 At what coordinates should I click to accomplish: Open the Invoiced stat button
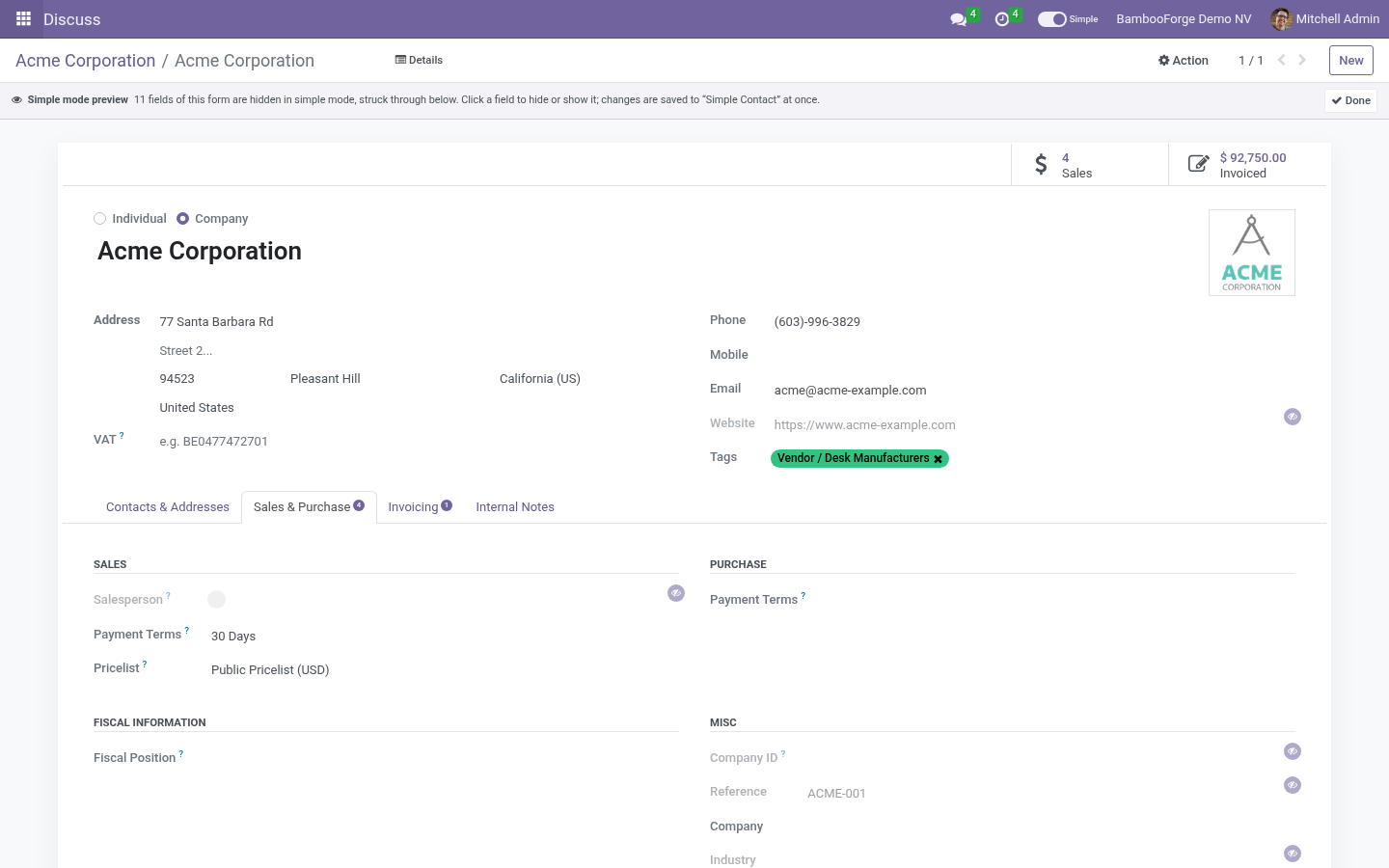tap(1247, 165)
